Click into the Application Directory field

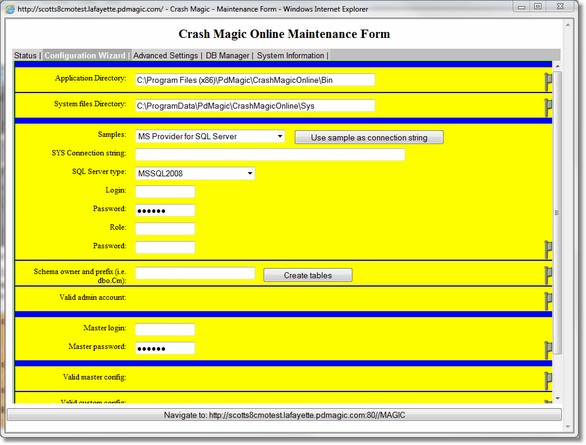(255, 80)
